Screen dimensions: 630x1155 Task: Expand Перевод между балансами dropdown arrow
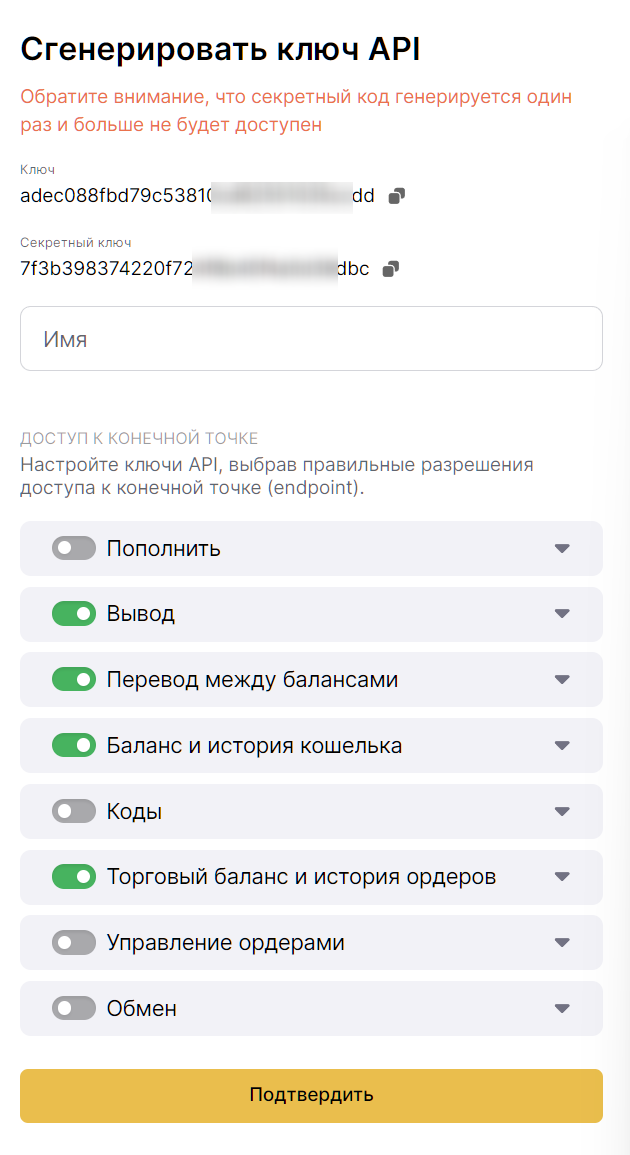562,680
